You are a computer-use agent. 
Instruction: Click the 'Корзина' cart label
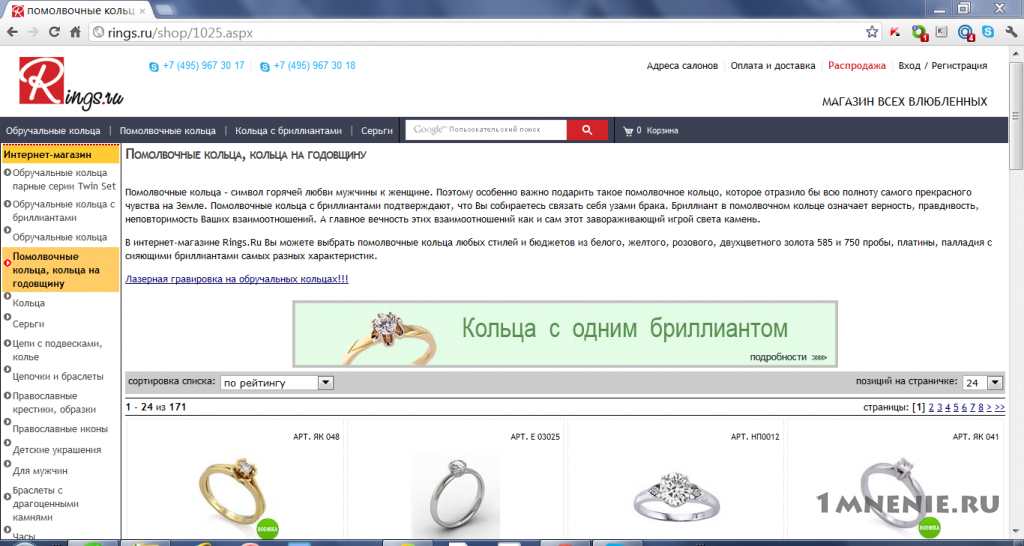pyautogui.click(x=662, y=131)
